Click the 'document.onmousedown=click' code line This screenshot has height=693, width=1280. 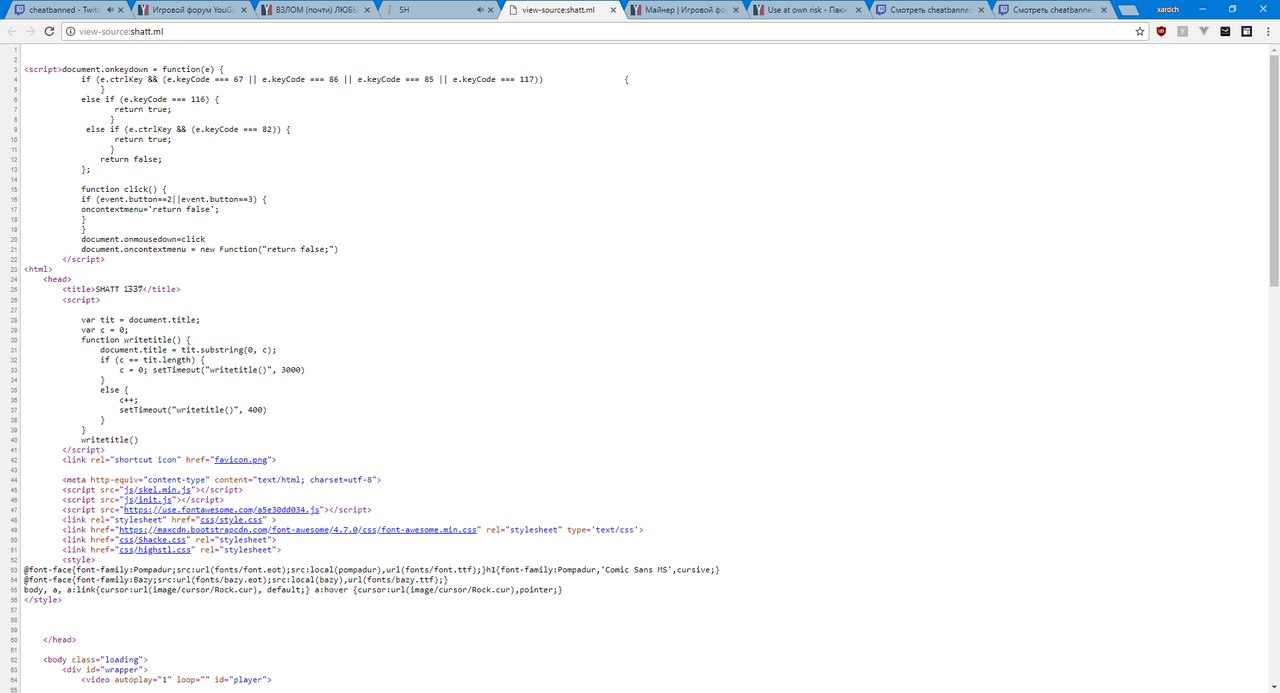coord(143,240)
